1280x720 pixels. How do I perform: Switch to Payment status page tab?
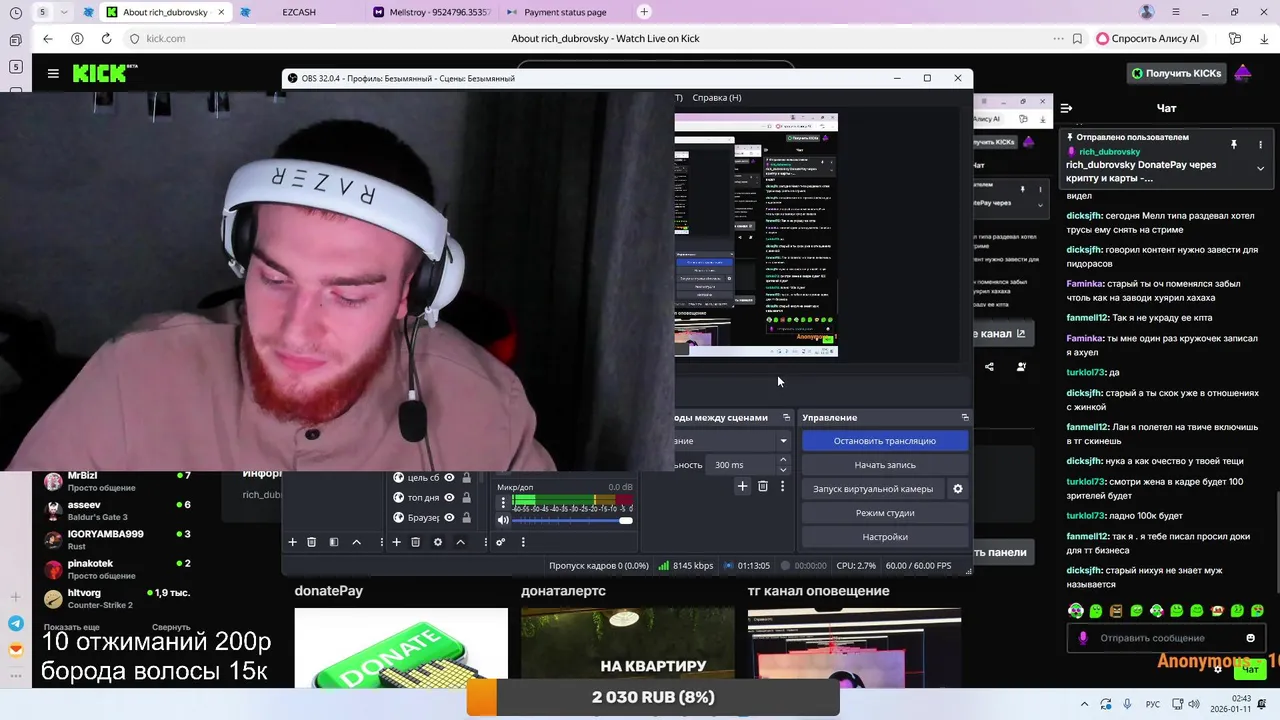[565, 12]
